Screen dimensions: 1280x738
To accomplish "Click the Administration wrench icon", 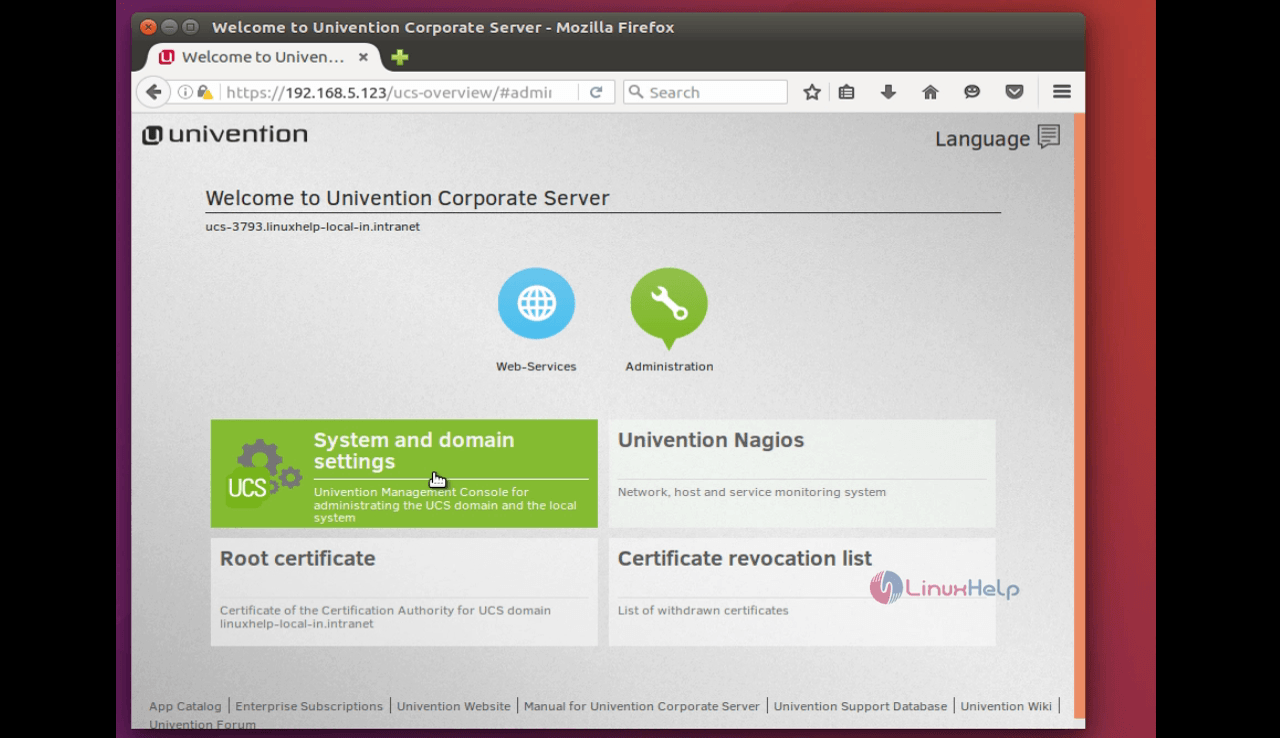I will pyautogui.click(x=669, y=307).
